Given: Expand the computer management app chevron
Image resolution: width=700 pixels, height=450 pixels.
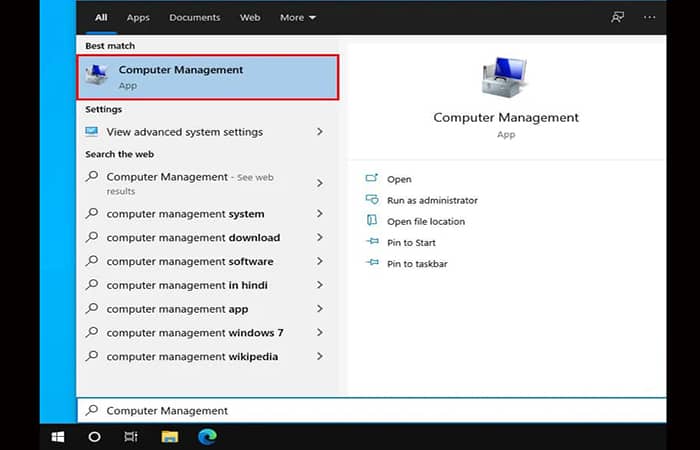Looking at the screenshot, I should tap(320, 308).
